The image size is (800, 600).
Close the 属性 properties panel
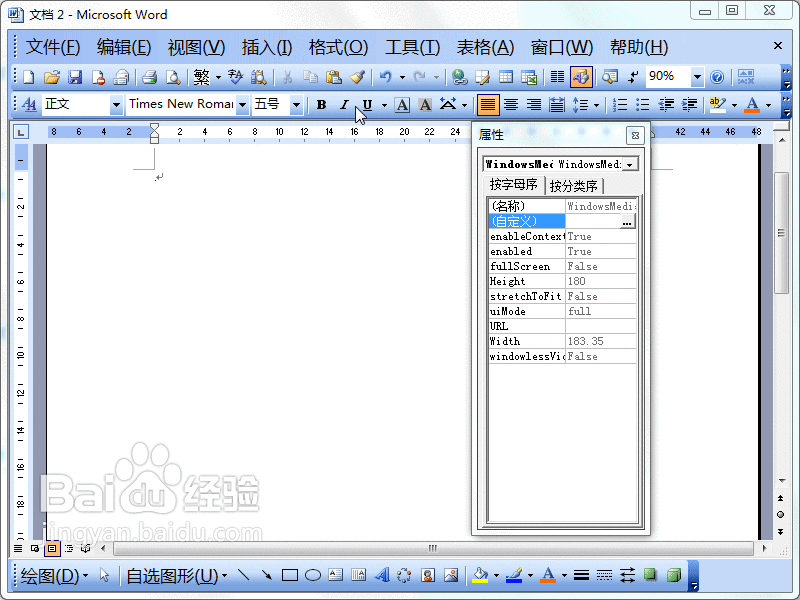[635, 135]
